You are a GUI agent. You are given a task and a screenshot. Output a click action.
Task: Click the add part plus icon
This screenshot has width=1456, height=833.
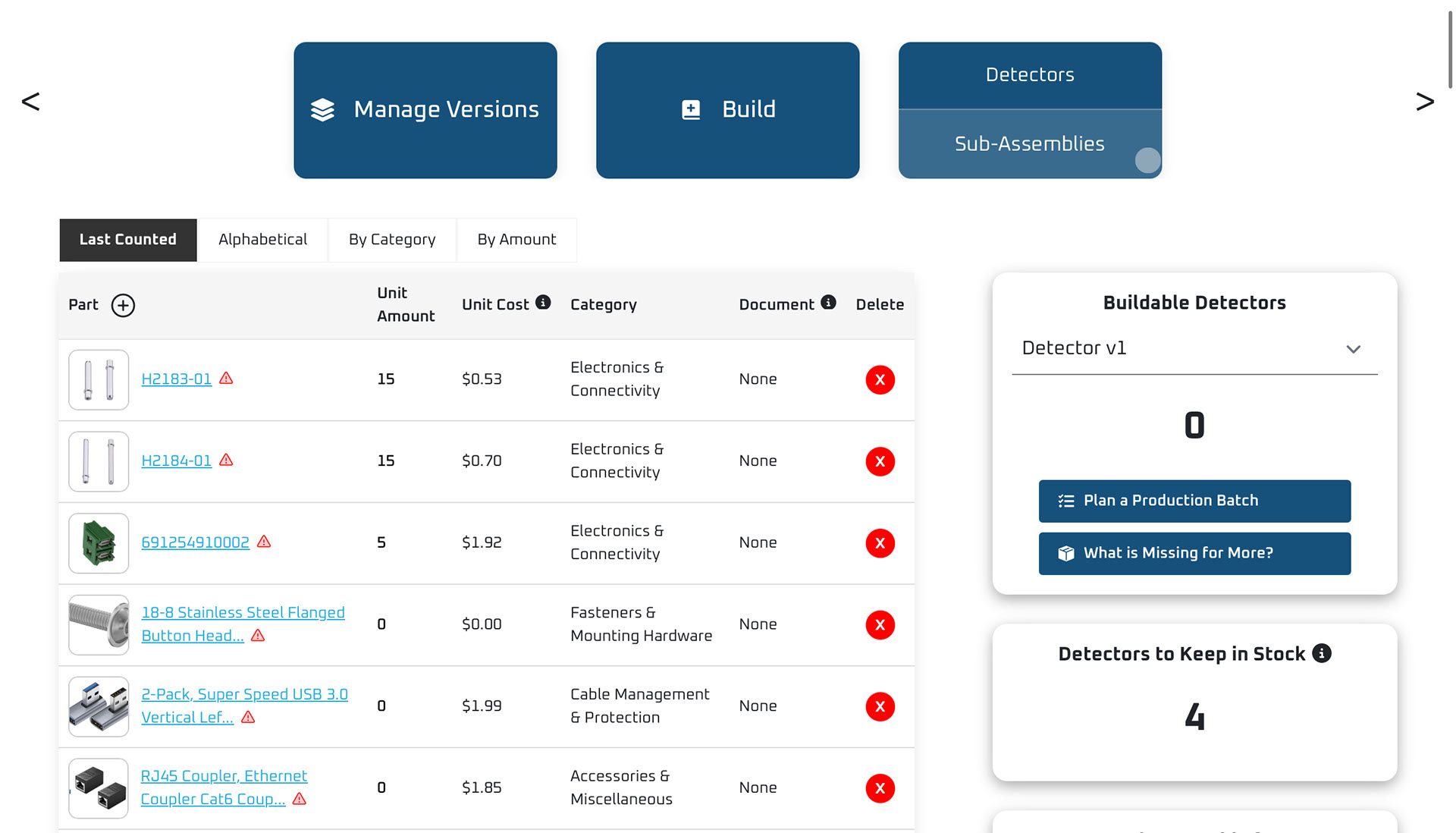123,305
